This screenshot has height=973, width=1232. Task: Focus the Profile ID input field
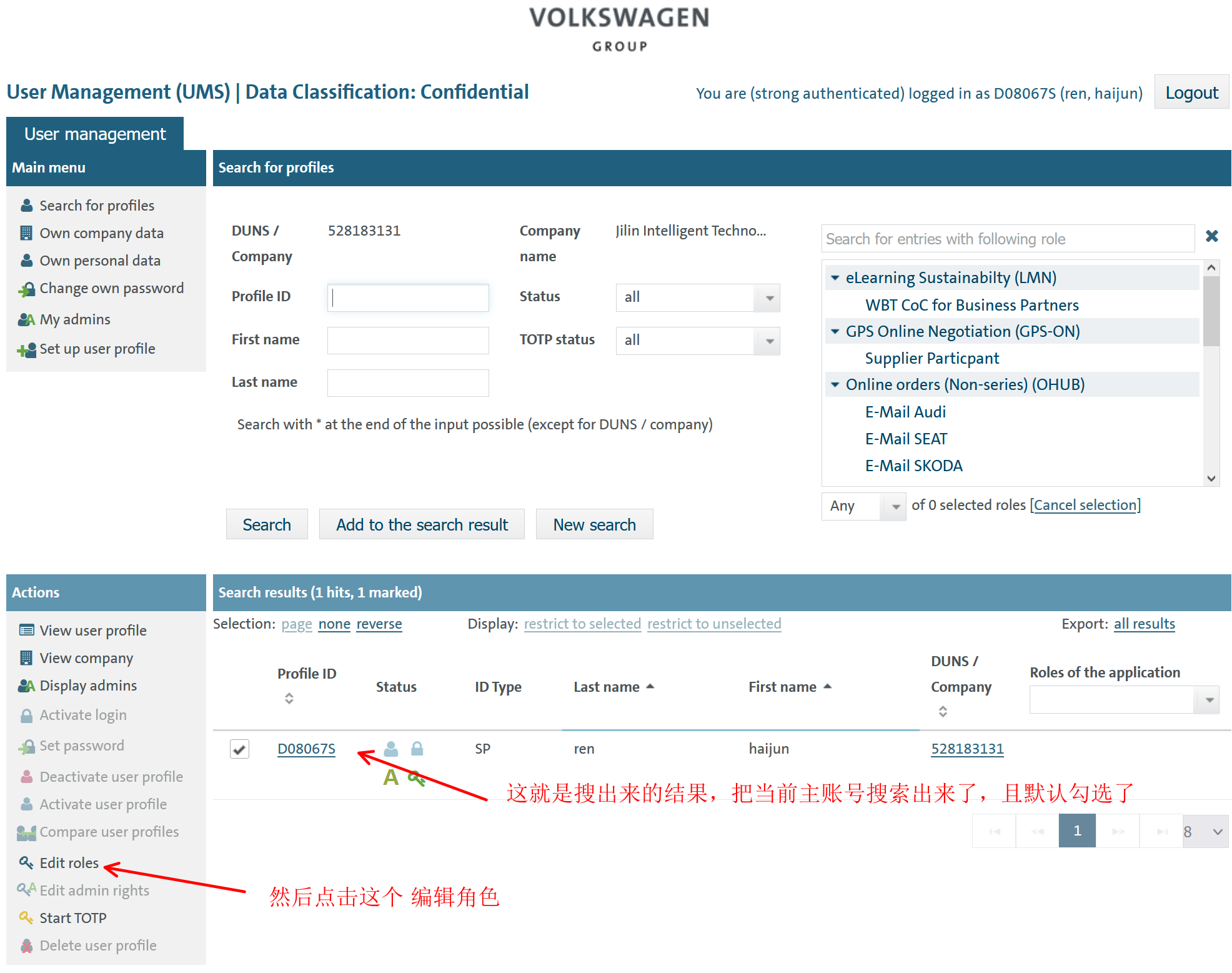[408, 297]
